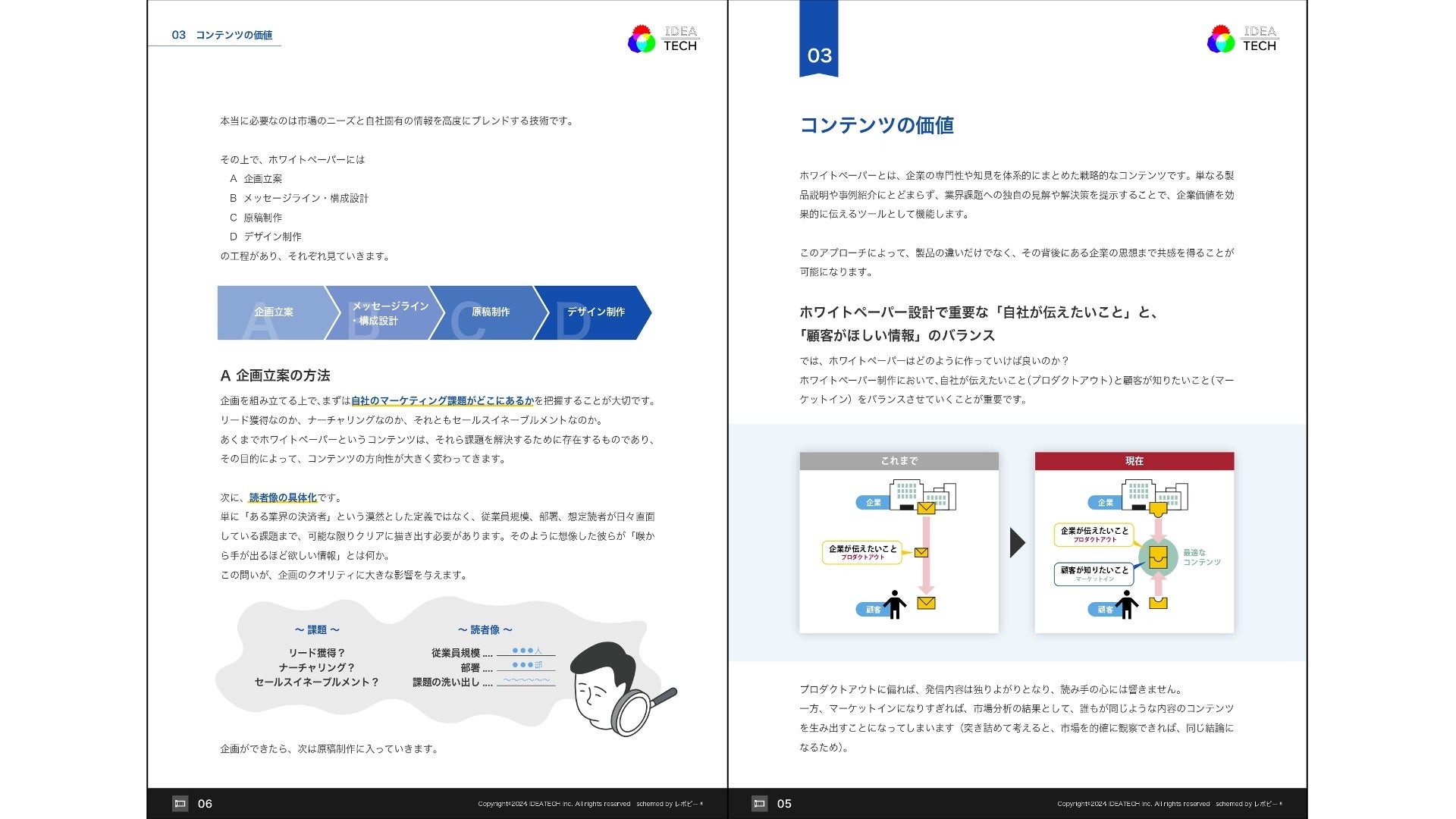Click highlighted text 自社のマーケティング課題がどこにあるか
The height and width of the screenshot is (819, 1456).
tap(442, 400)
